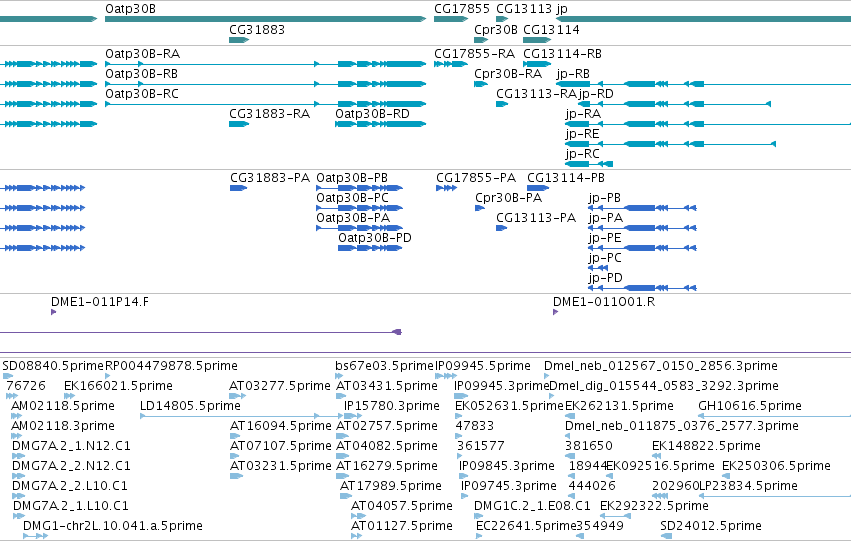Select the Oatp30B-PA protein feature

click(x=359, y=228)
